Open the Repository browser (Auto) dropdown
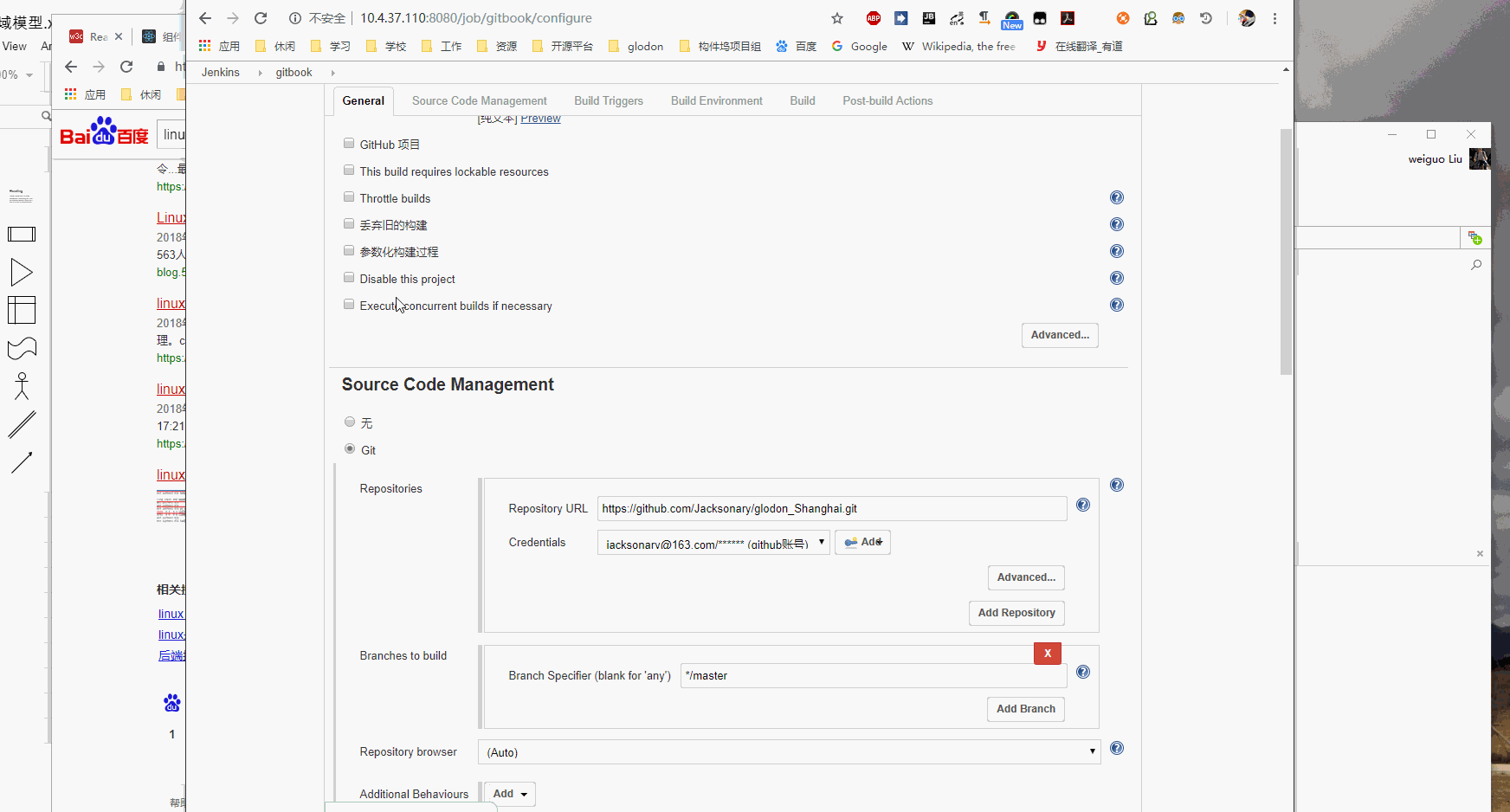Screen dimensions: 1510x812 click(x=789, y=752)
